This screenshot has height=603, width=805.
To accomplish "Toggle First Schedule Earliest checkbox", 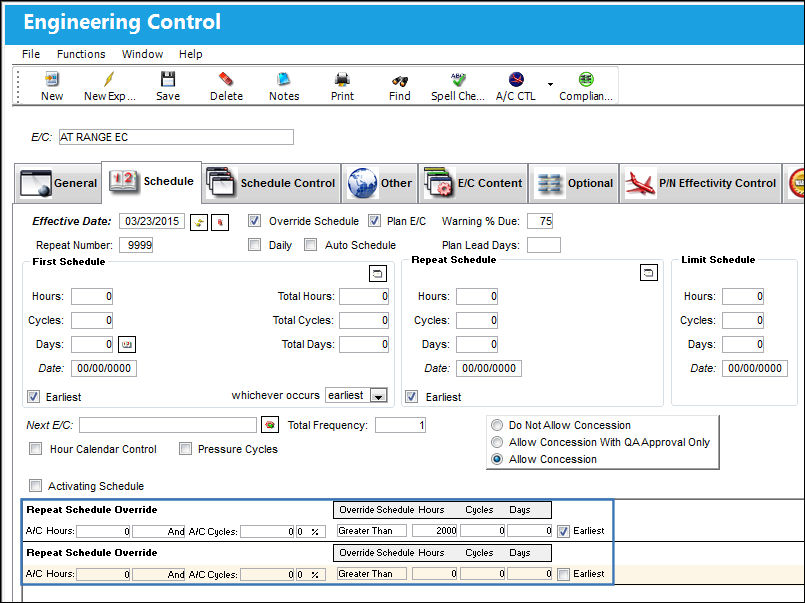I will click(x=33, y=396).
